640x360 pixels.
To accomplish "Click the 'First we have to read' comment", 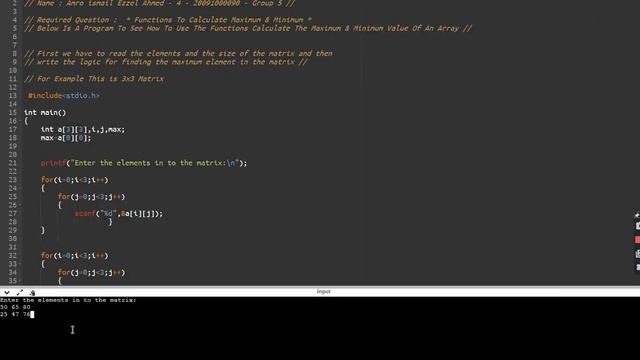I will [x=178, y=53].
